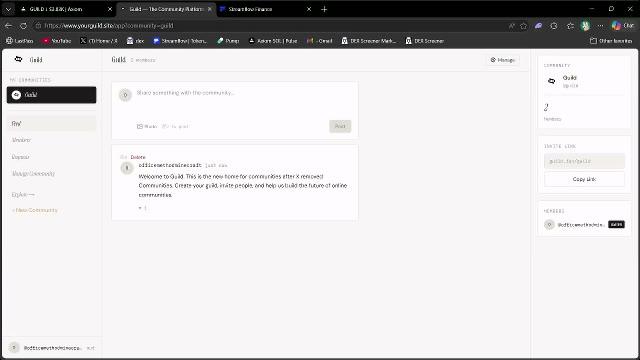Open the Gmail bookmark

coord(320,41)
